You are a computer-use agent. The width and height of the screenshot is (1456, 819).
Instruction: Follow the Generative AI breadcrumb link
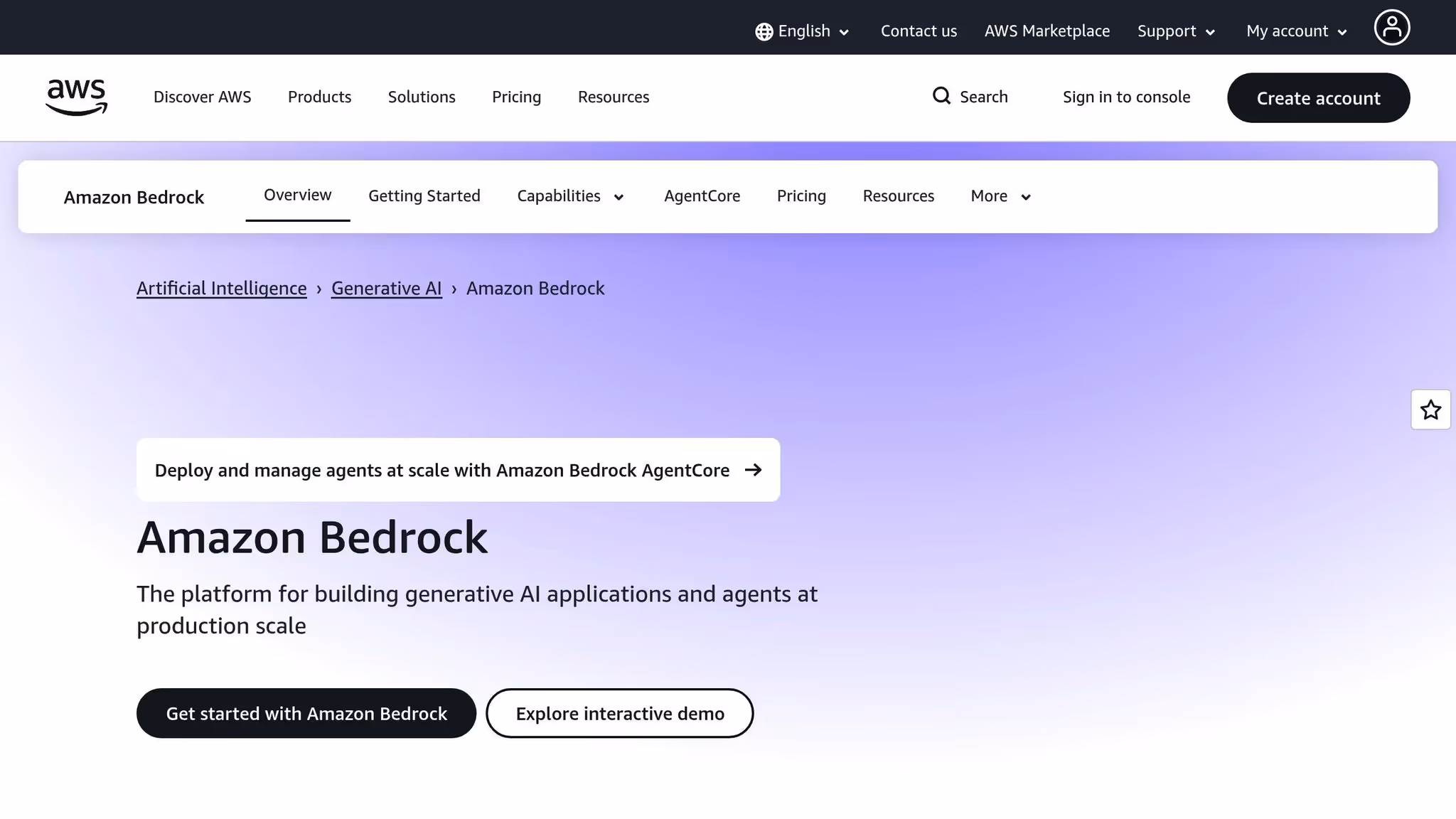[386, 288]
